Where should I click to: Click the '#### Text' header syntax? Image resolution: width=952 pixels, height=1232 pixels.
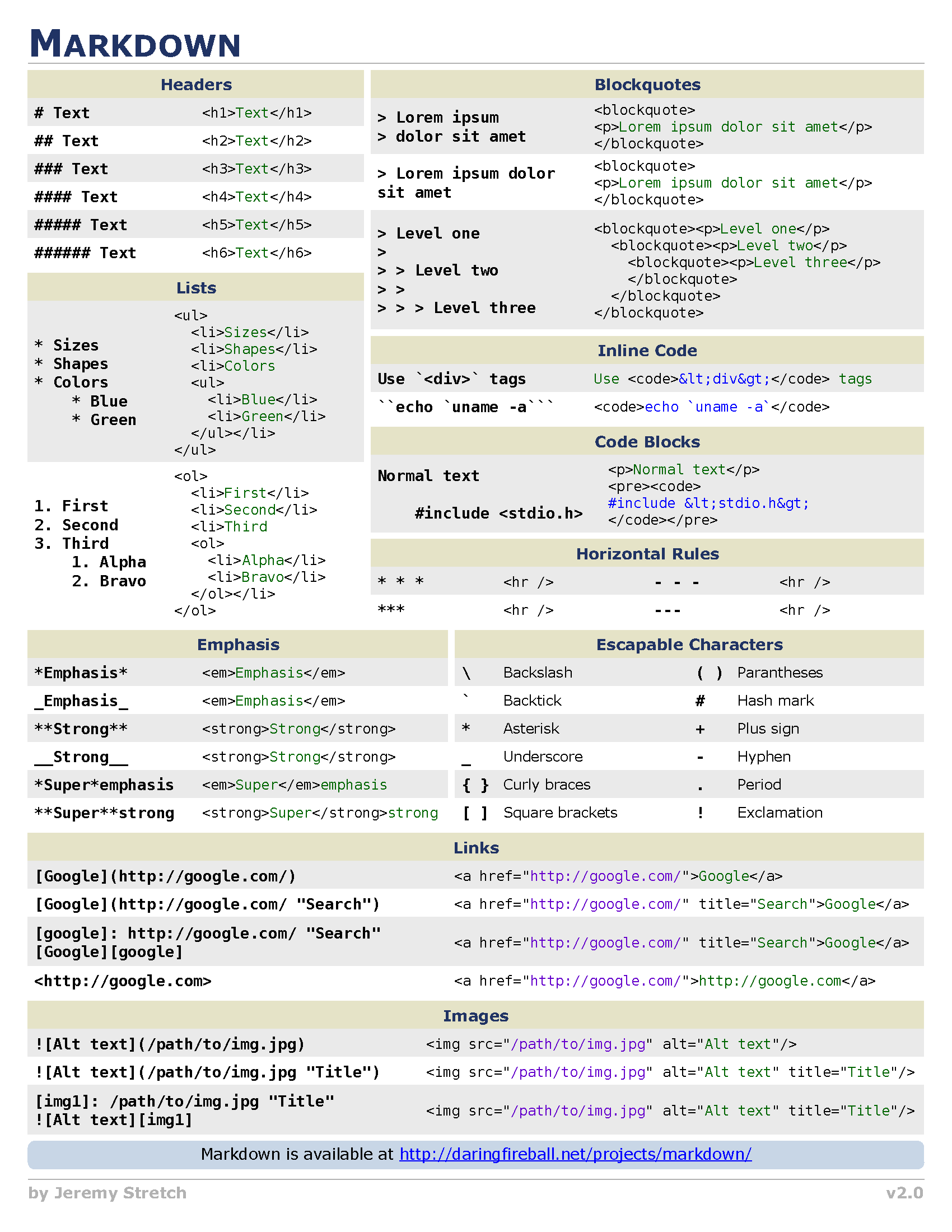pos(76,197)
